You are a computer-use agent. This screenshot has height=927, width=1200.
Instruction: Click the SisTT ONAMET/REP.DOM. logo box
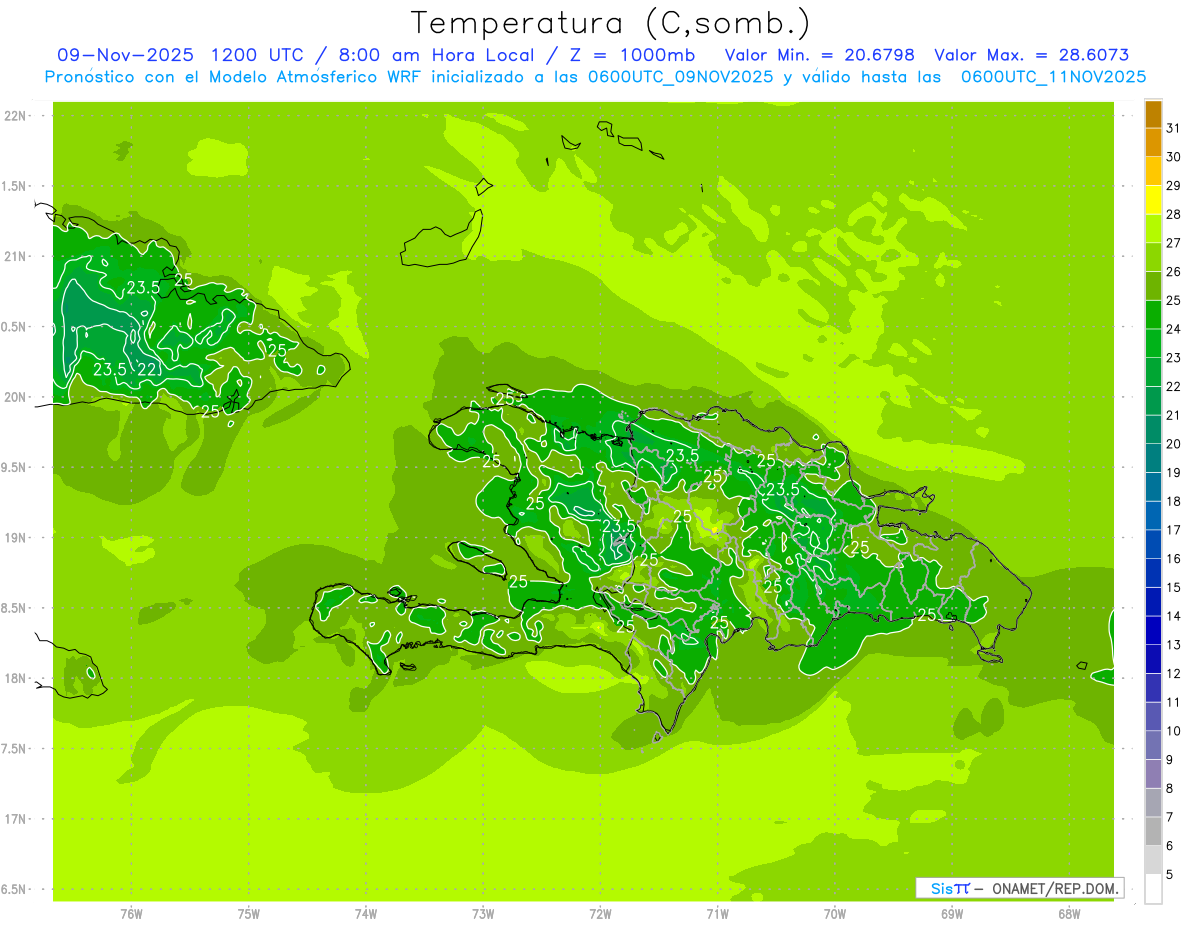tap(1020, 888)
